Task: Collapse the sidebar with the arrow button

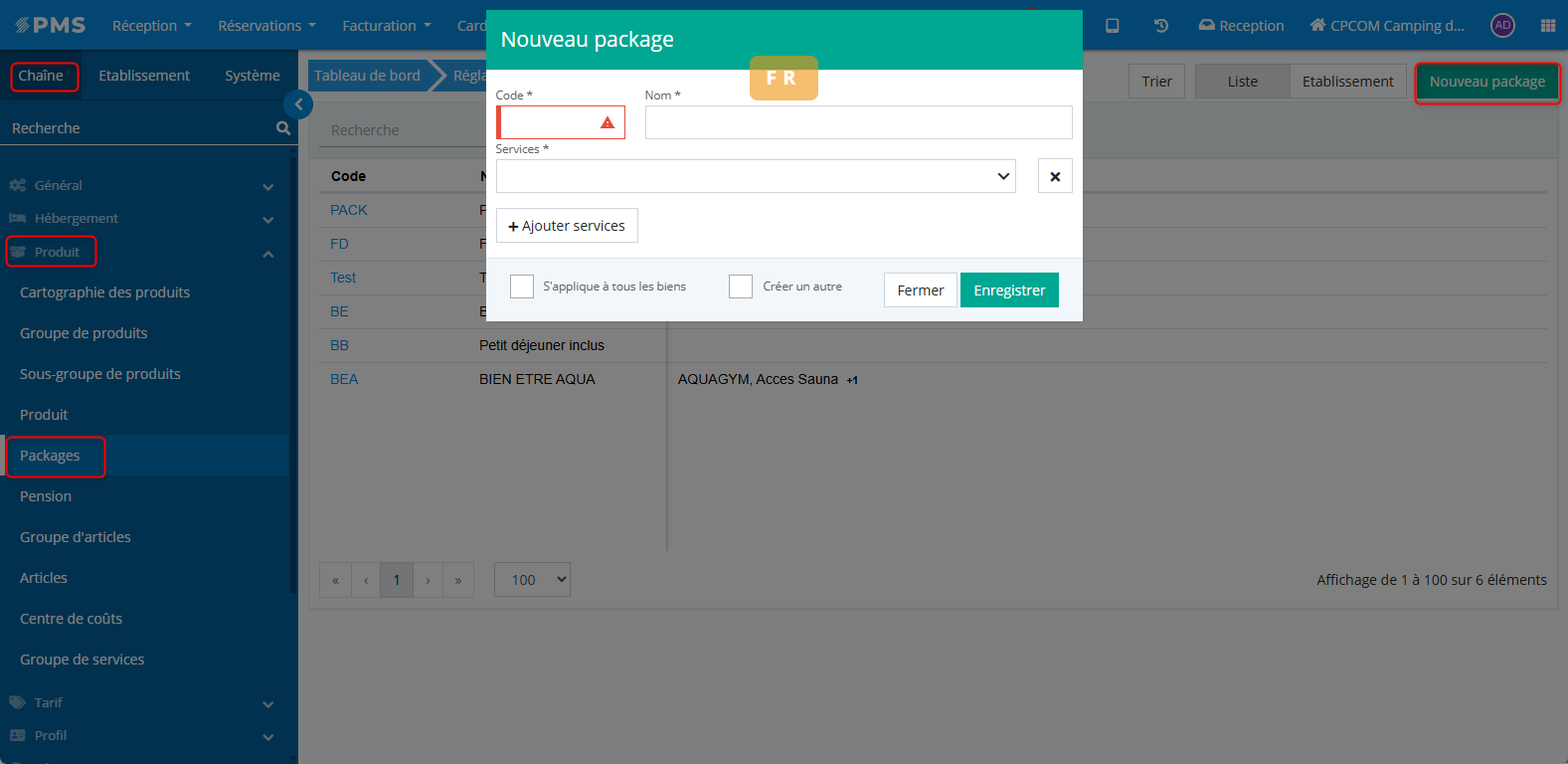Action: (x=298, y=104)
